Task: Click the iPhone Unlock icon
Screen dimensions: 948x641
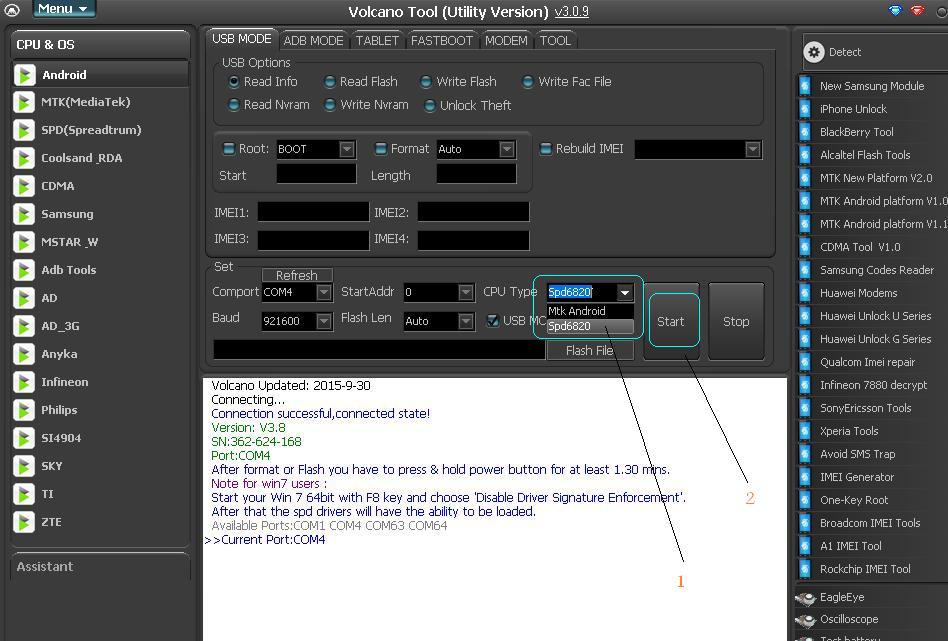Action: 805,109
